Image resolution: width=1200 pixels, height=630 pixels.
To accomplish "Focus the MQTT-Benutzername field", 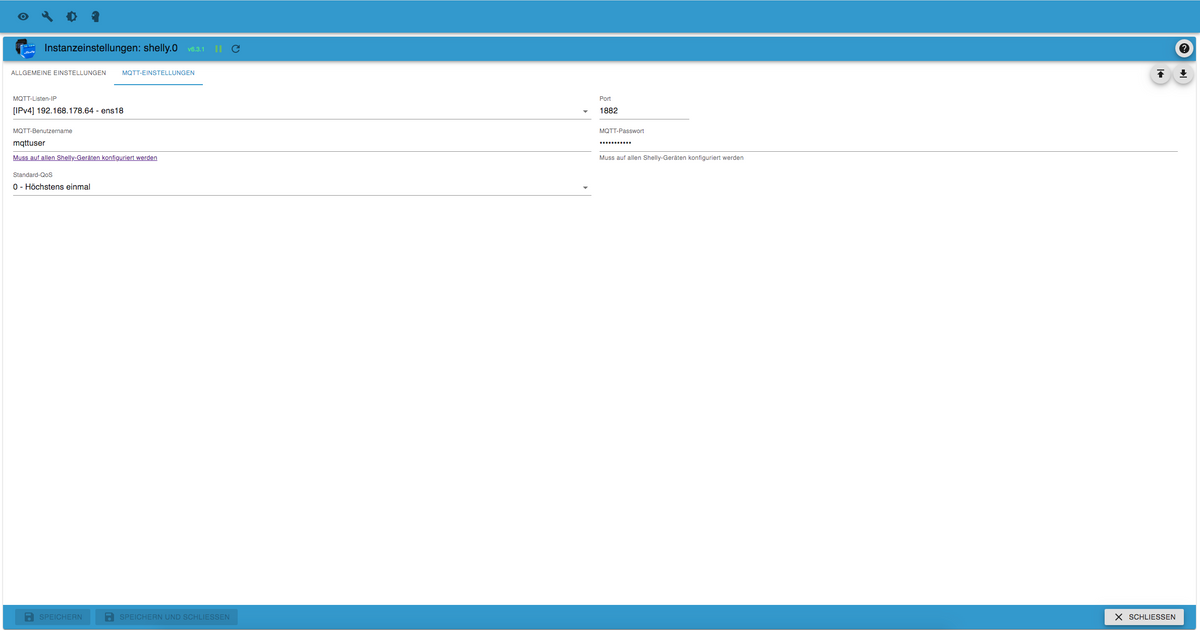I will (302, 143).
